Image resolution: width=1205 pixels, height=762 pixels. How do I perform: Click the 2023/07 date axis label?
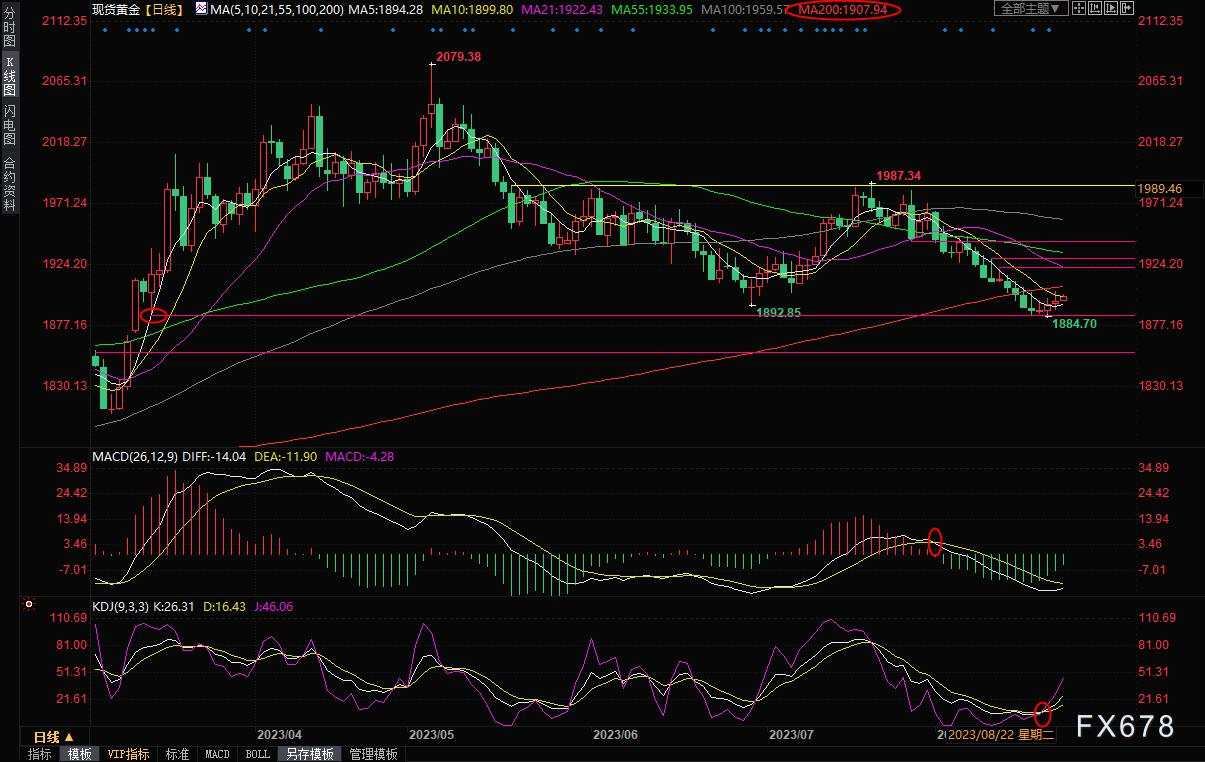[790, 735]
